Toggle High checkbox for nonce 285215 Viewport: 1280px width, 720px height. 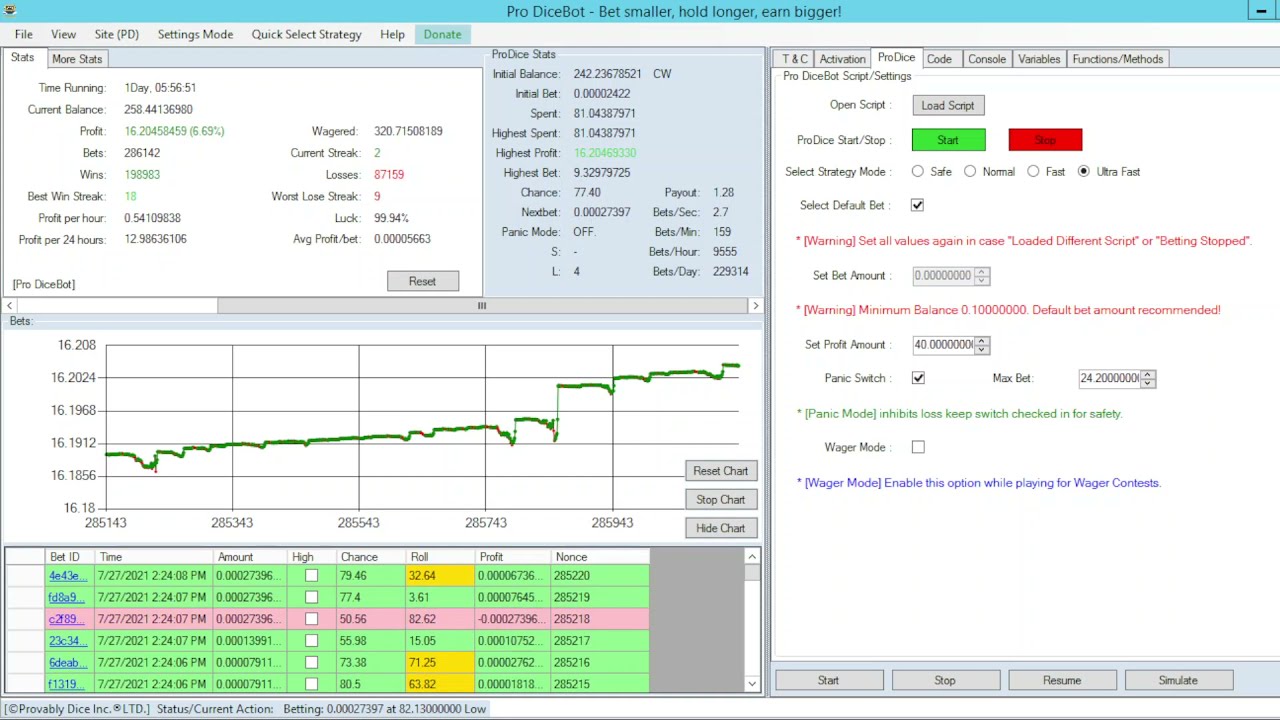point(311,685)
